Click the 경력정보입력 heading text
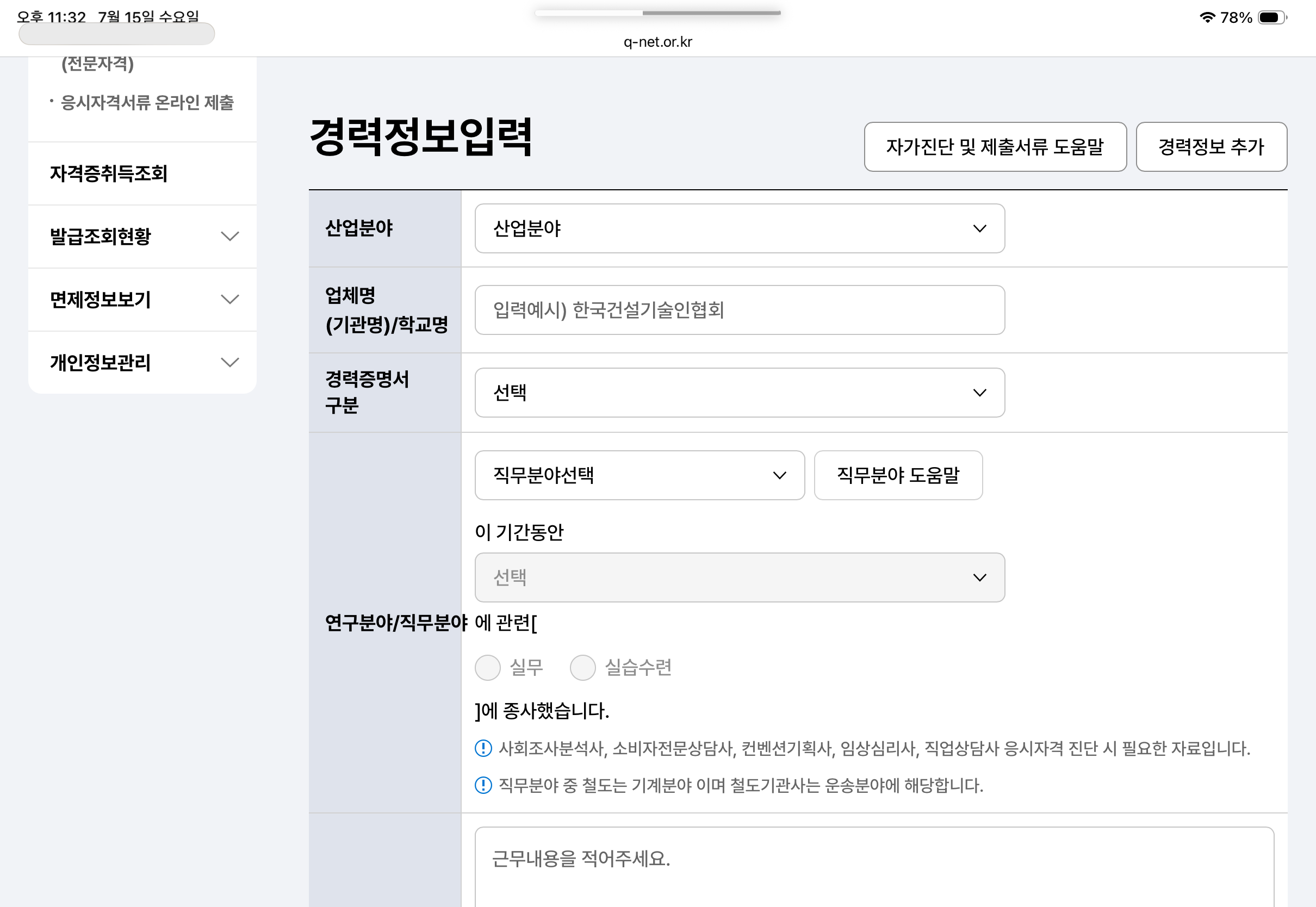This screenshot has height=907, width=1316. point(420,136)
